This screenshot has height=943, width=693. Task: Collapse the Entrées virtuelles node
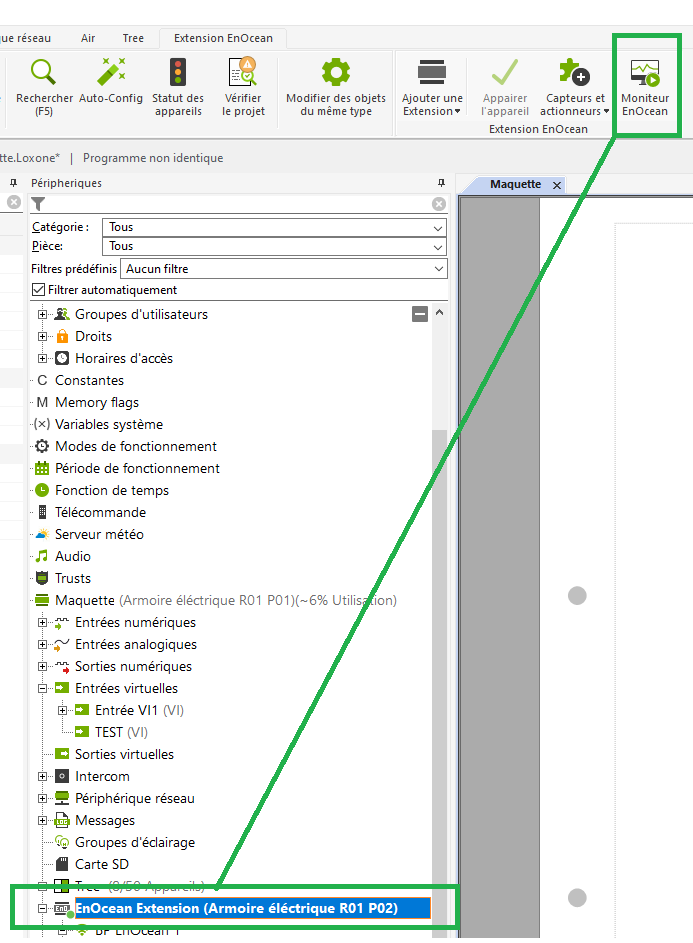click(43, 689)
